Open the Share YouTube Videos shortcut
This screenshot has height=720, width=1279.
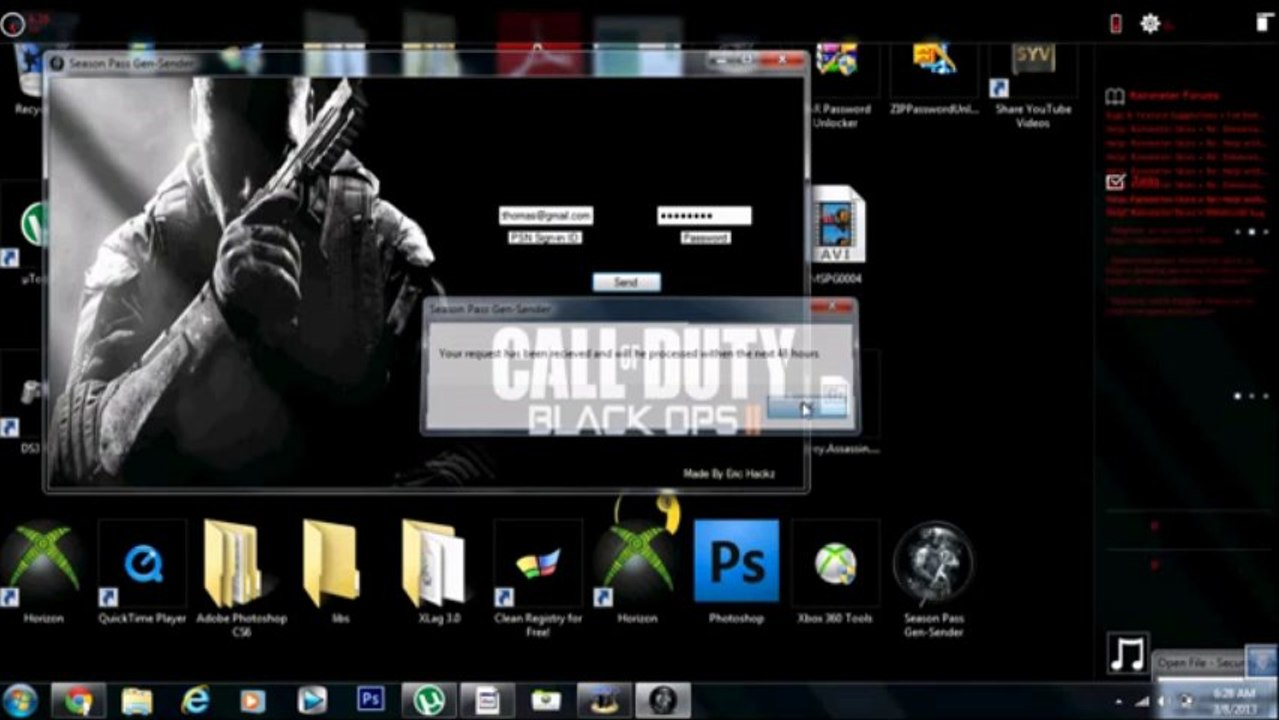point(1033,85)
